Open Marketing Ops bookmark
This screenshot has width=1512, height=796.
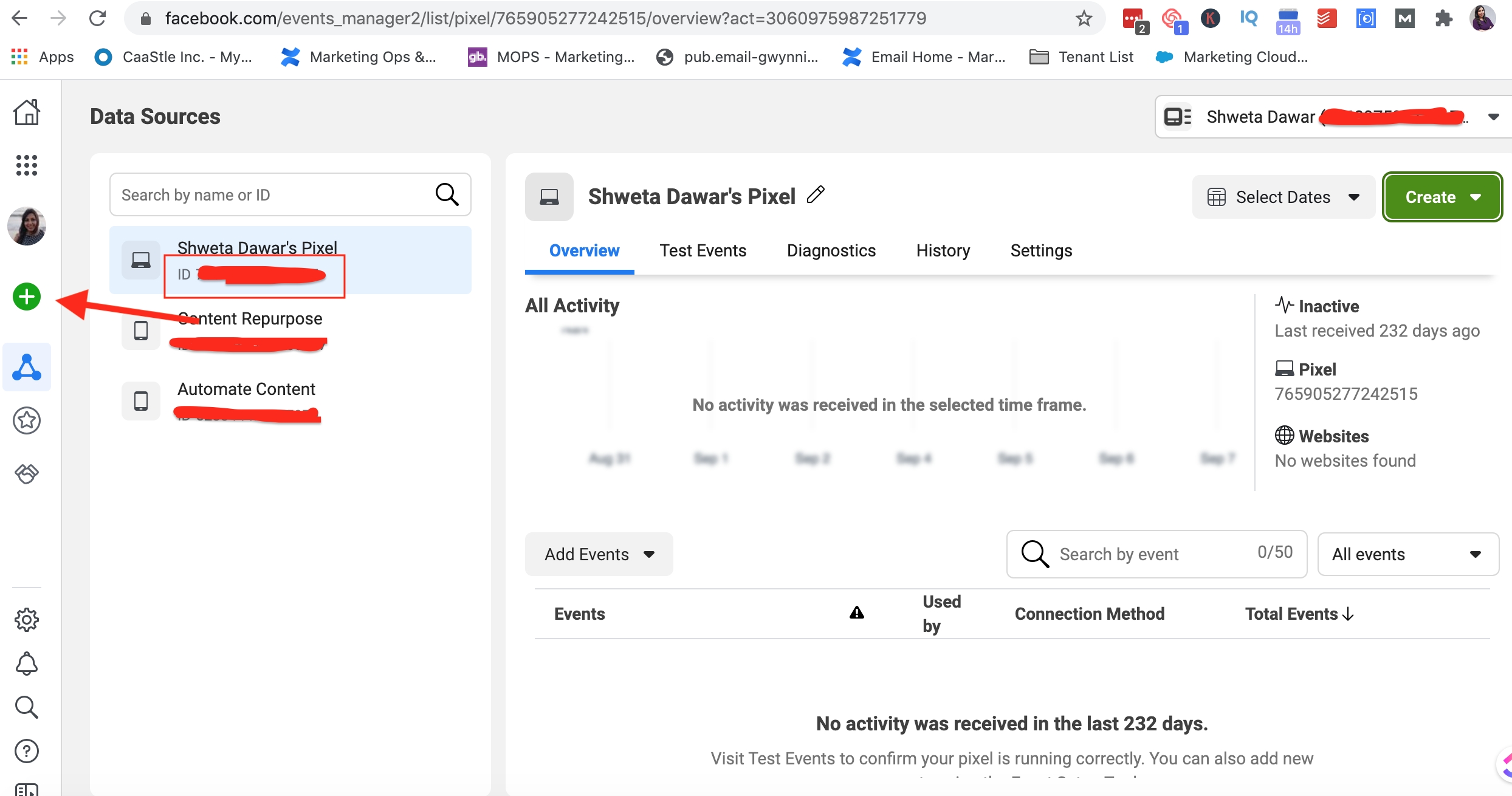(359, 57)
